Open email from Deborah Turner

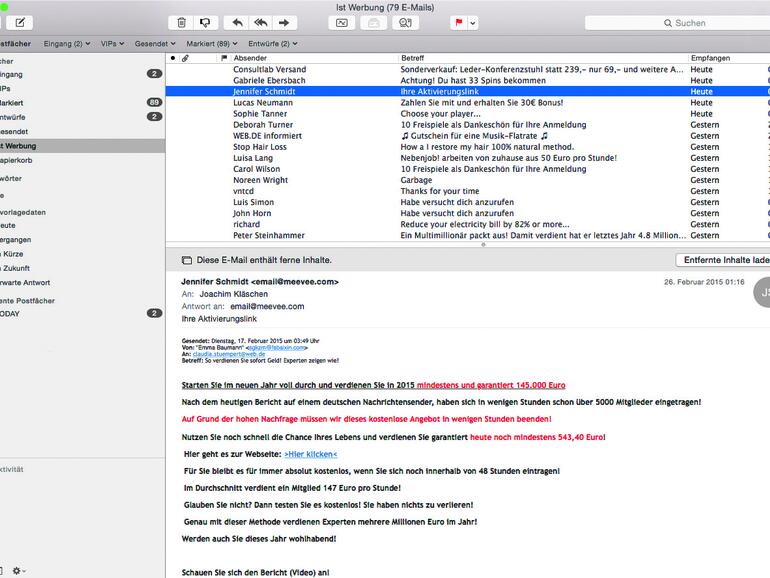(468, 125)
